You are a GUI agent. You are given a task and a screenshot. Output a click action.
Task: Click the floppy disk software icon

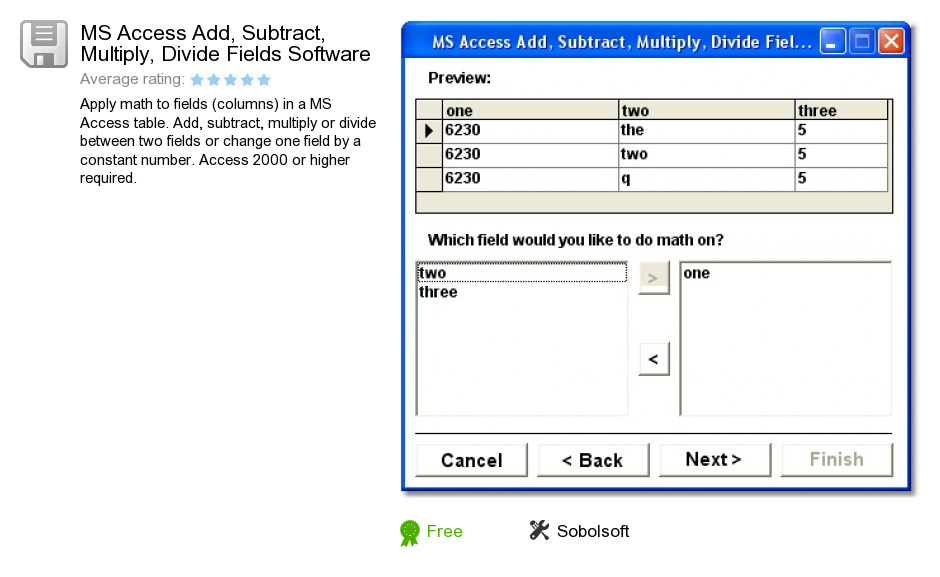(44, 44)
